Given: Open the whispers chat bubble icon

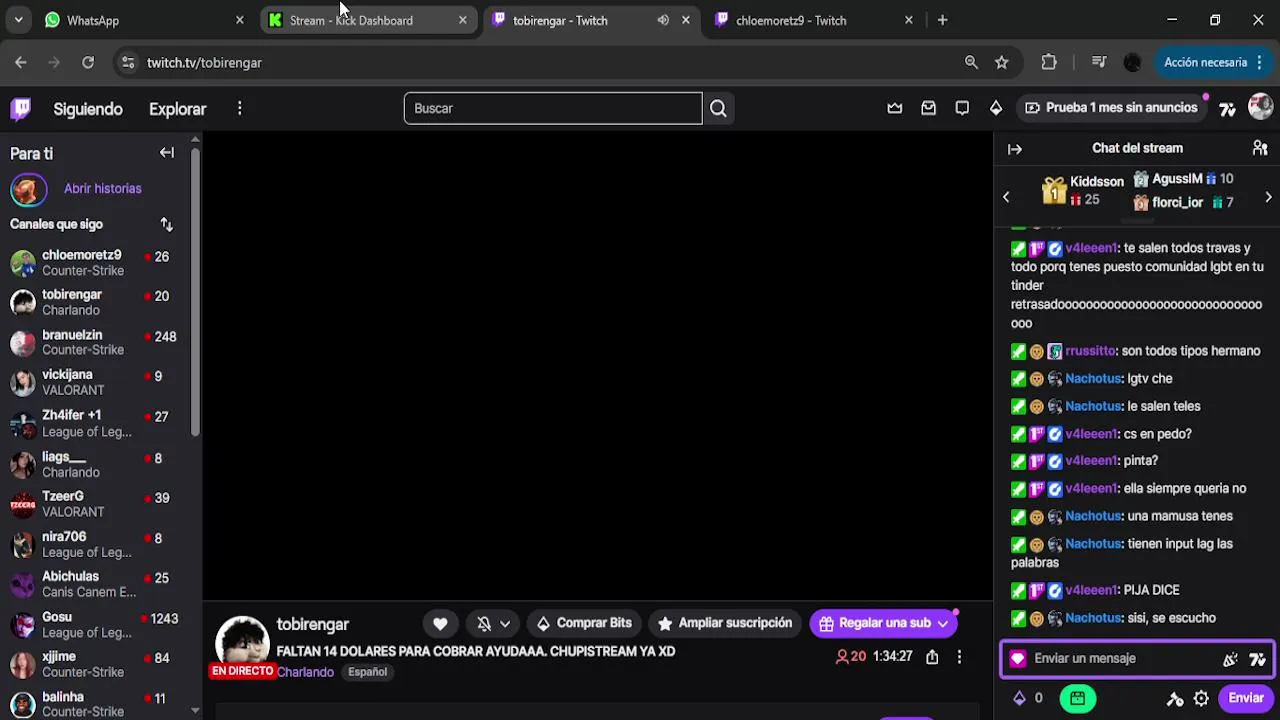Looking at the screenshot, I should 962,108.
